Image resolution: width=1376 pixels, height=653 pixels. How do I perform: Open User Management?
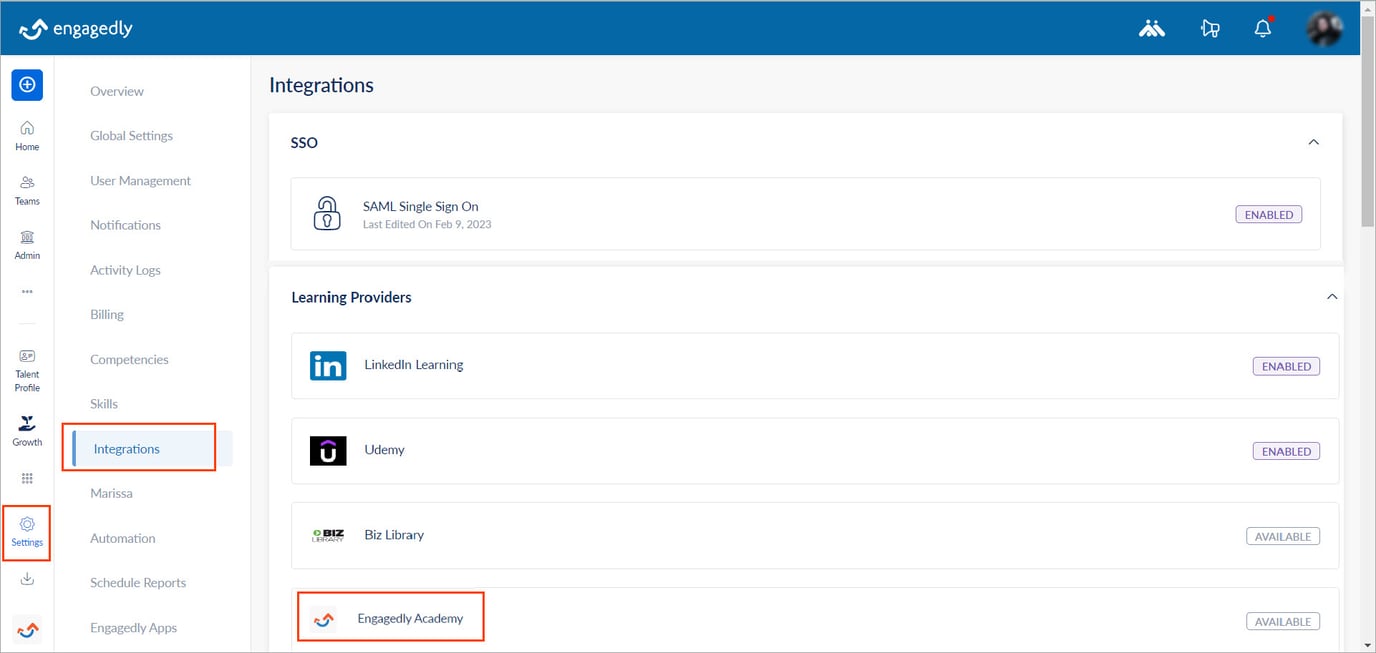[x=140, y=181]
